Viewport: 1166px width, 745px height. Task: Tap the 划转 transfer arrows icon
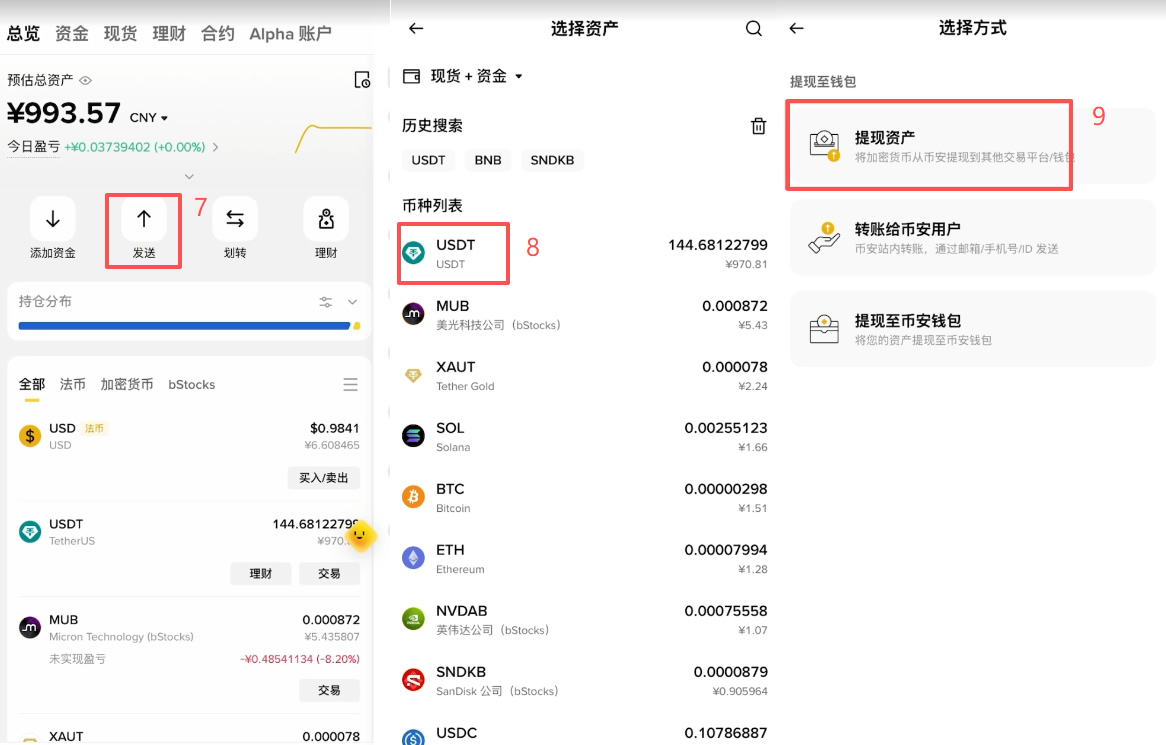pos(235,219)
